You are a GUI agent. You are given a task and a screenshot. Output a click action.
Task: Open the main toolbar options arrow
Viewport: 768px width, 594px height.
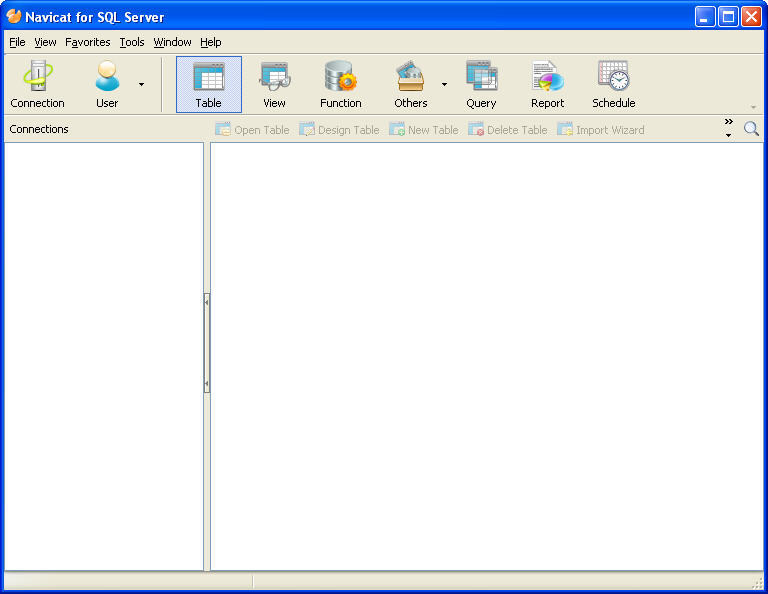pos(753,107)
